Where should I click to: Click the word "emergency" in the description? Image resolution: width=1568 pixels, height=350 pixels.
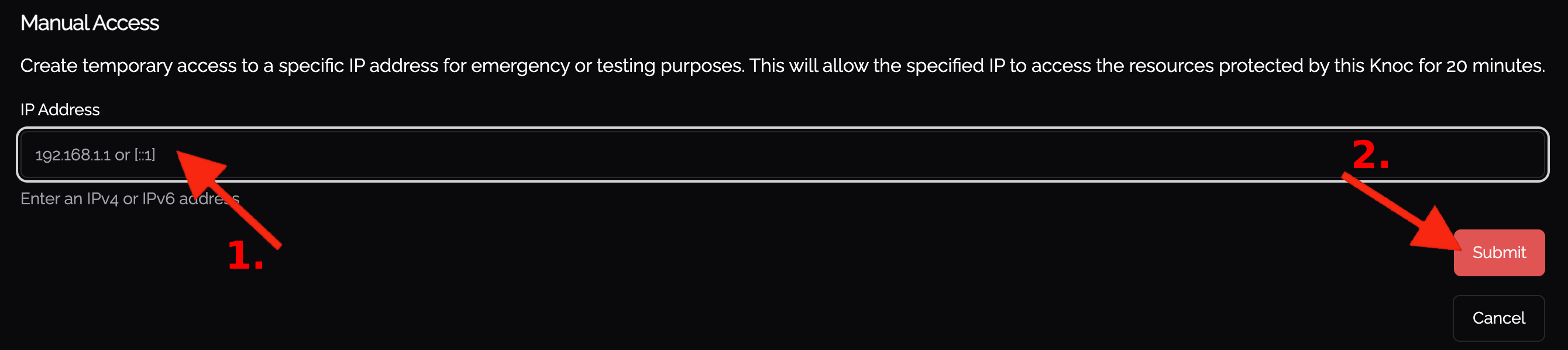coord(520,66)
